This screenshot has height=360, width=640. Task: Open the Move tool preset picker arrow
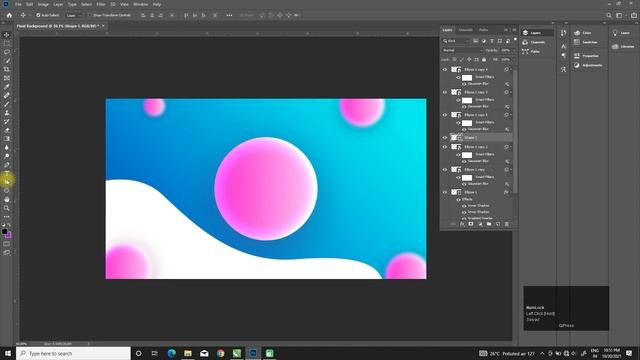coord(30,16)
